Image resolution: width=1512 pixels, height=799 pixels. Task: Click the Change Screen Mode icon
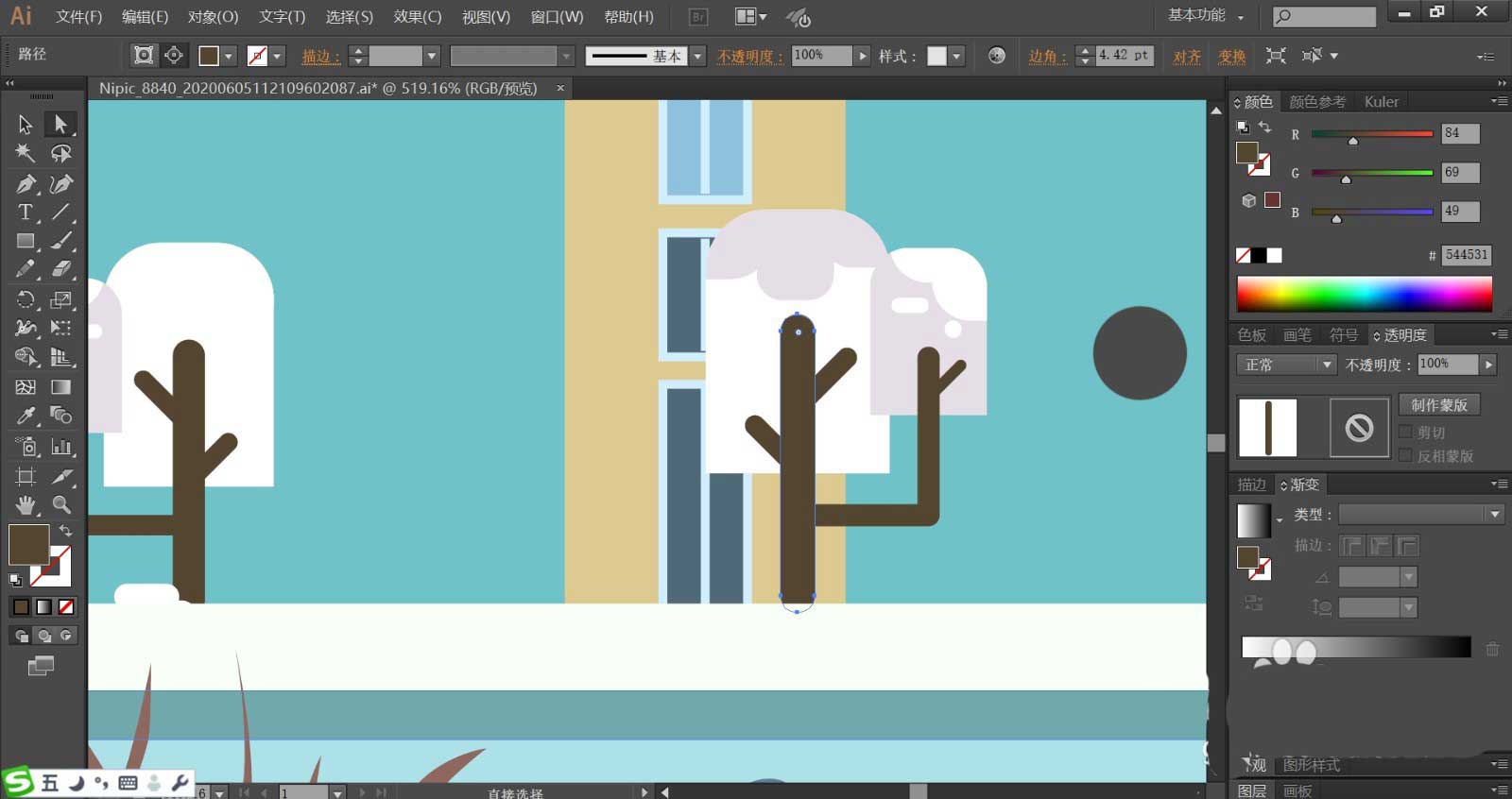[41, 666]
